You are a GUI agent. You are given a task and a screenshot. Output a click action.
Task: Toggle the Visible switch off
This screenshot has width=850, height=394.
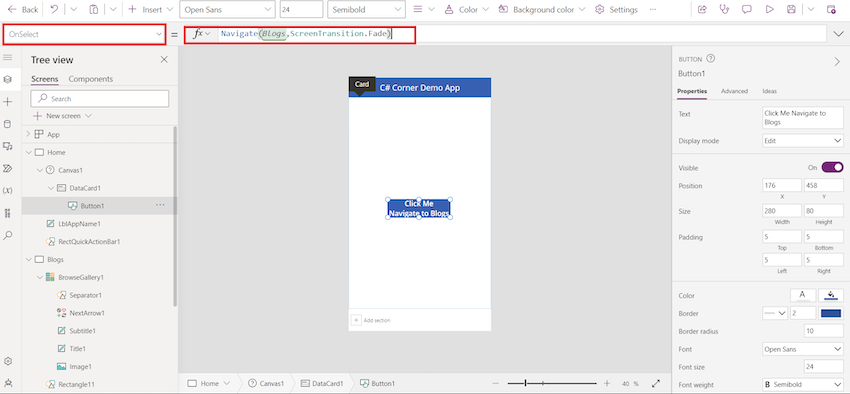[x=832, y=168]
